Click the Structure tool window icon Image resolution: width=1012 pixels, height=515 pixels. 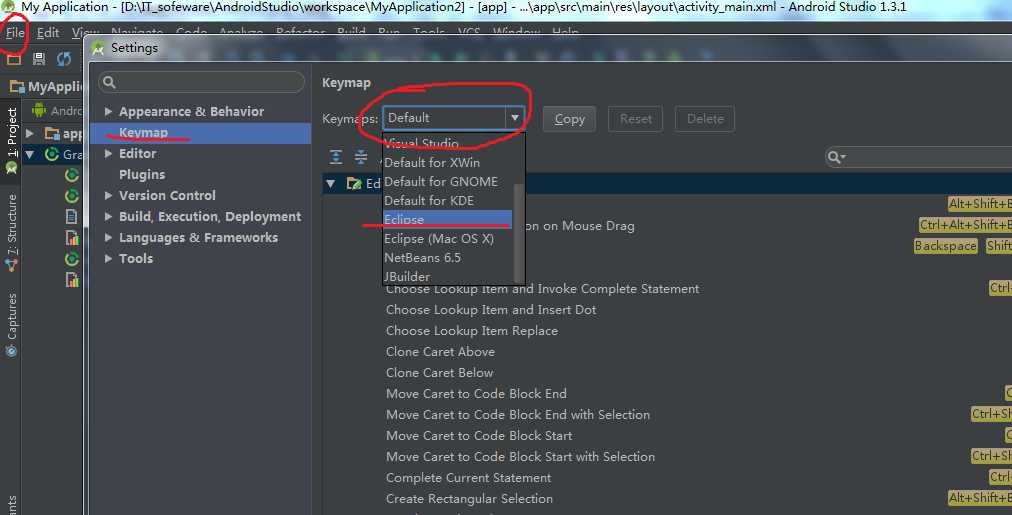pos(11,265)
